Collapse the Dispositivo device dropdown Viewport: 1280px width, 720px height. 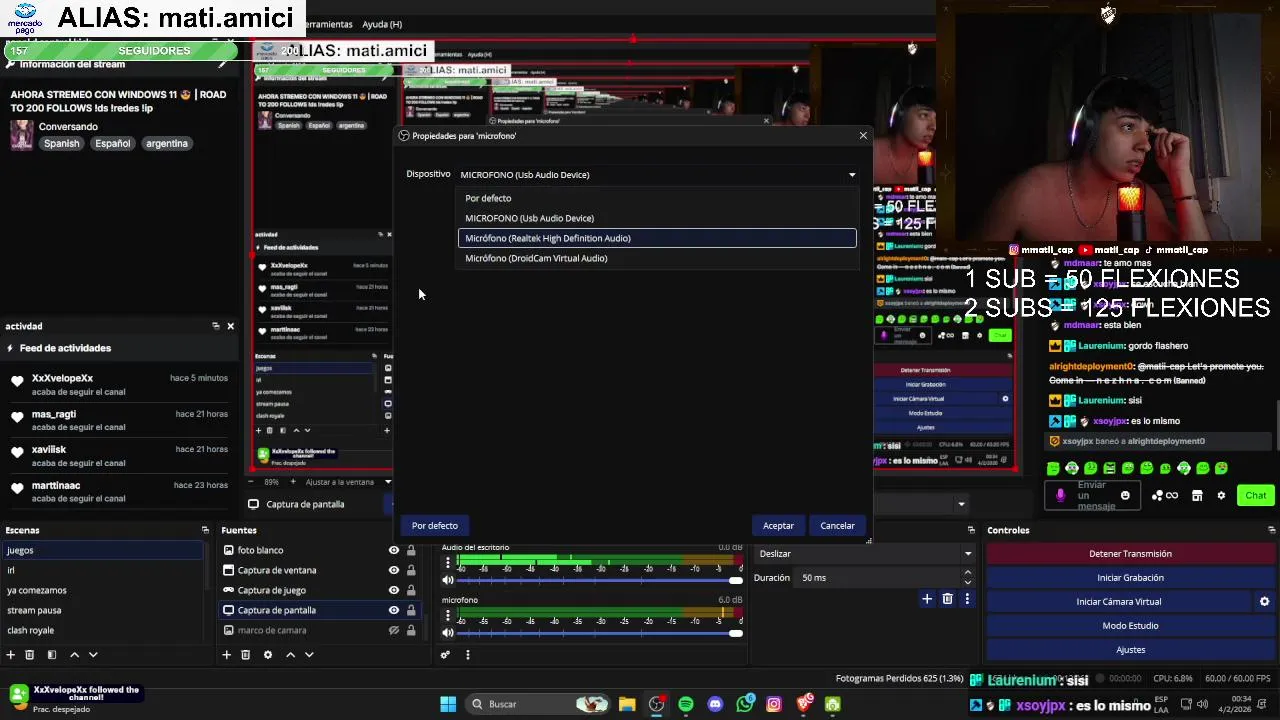(852, 175)
